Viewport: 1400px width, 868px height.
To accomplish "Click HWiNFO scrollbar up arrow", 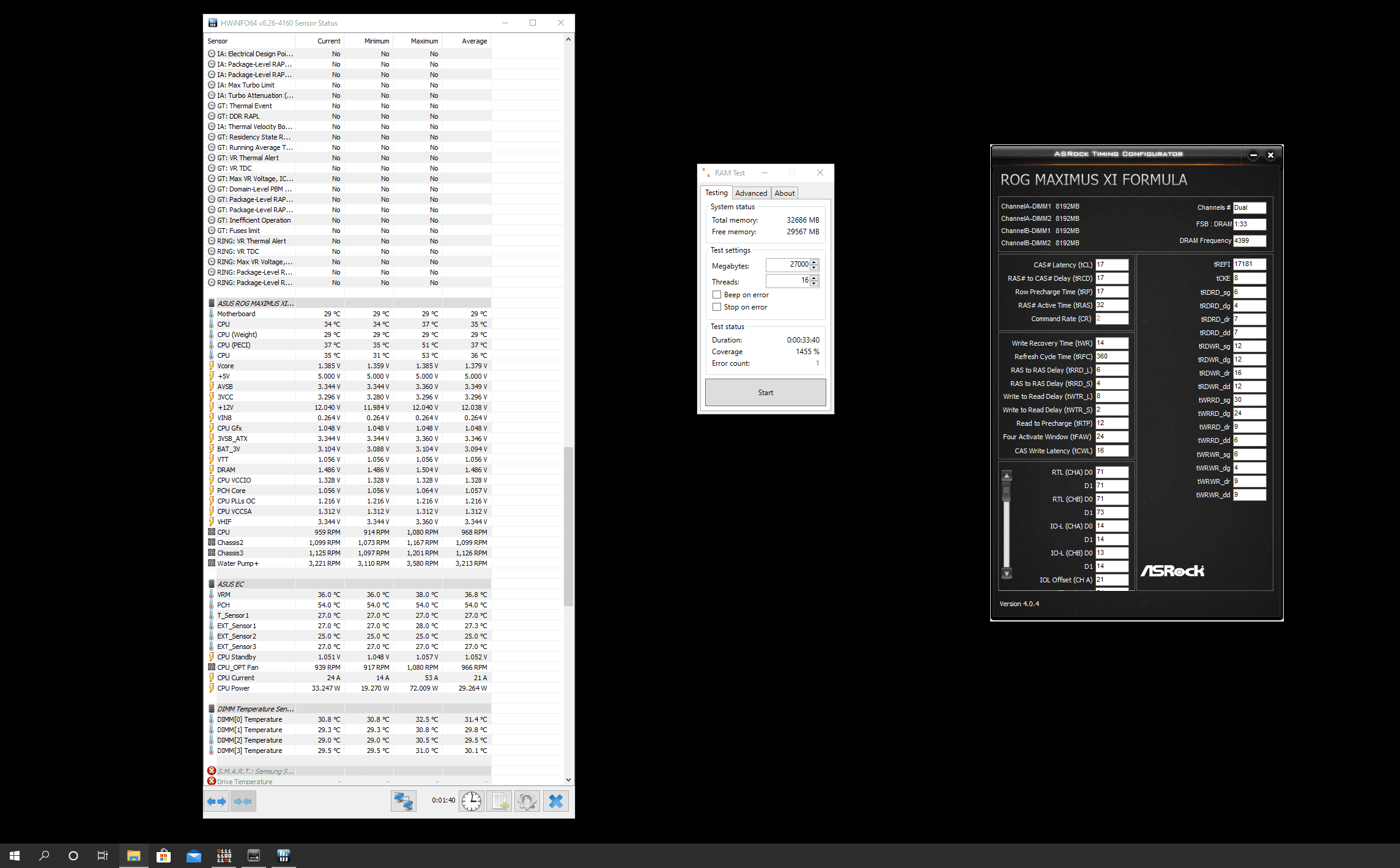I will coord(568,40).
